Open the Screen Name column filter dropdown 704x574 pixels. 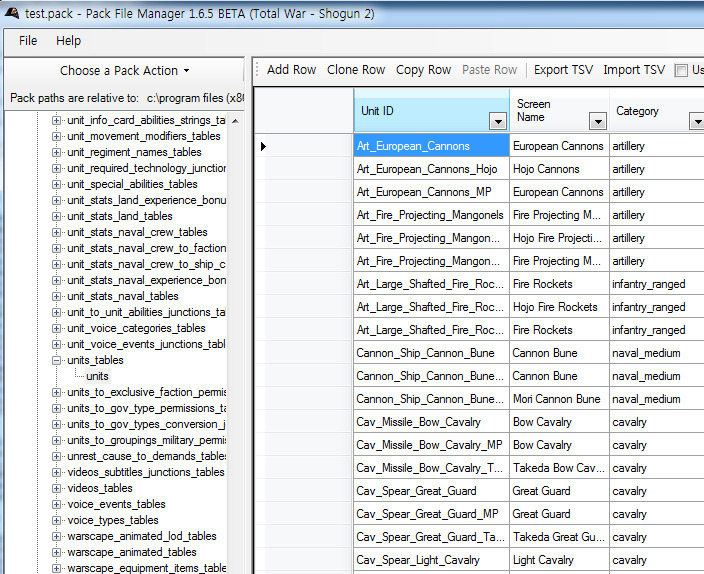click(x=597, y=122)
